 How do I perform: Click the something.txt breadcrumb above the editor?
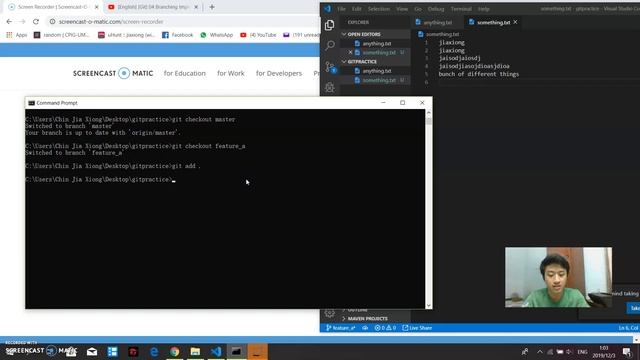(439, 34)
